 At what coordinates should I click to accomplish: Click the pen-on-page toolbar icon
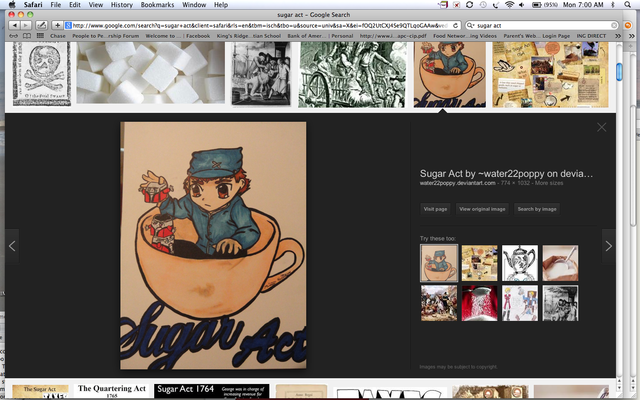point(42,25)
